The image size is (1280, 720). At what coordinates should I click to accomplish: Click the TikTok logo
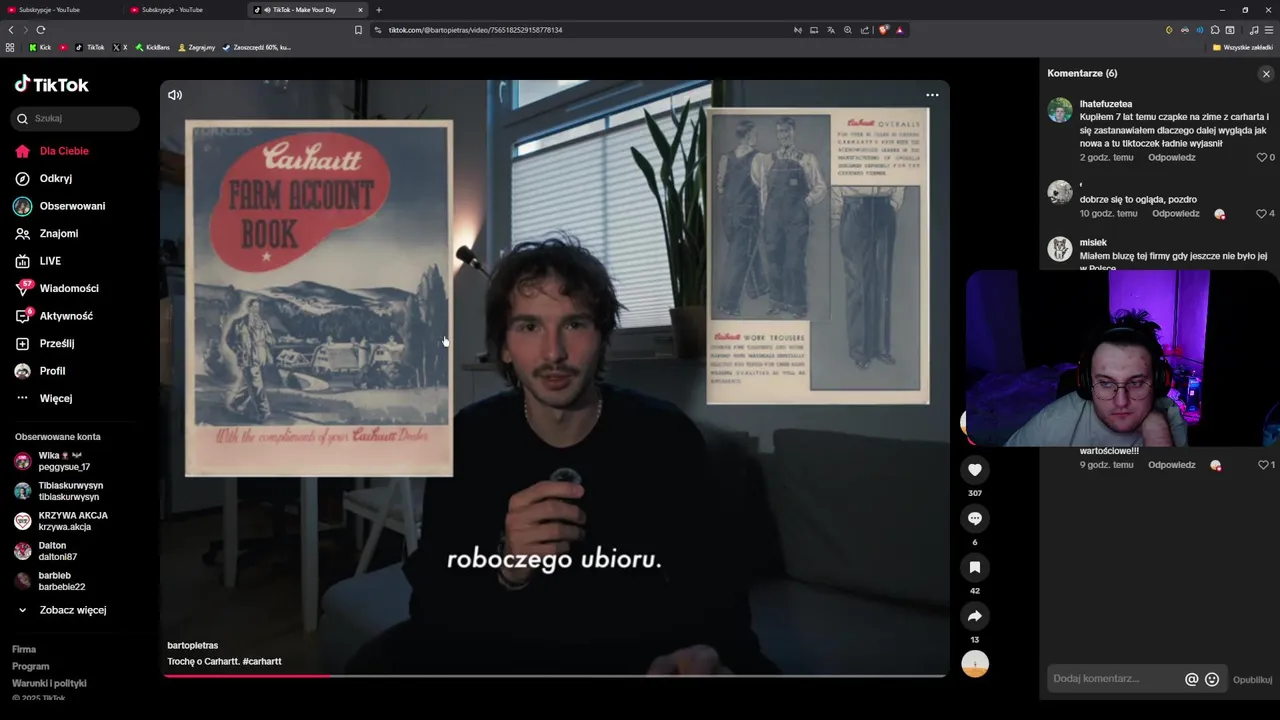[52, 85]
